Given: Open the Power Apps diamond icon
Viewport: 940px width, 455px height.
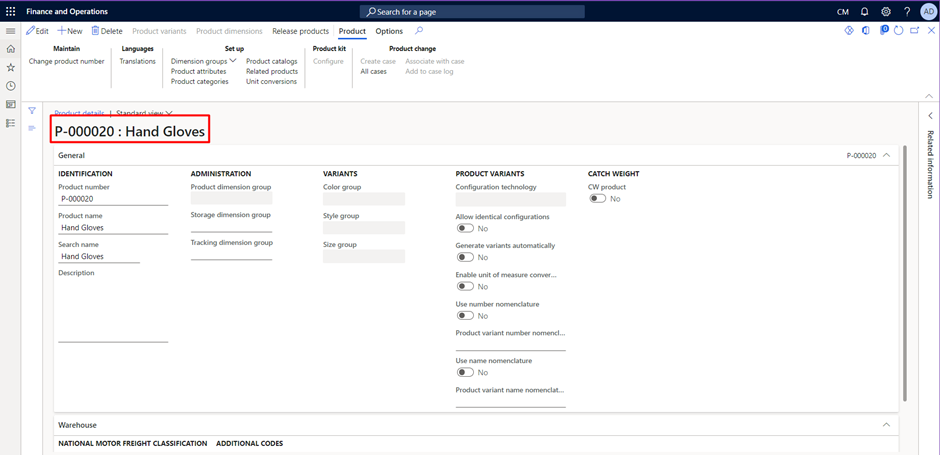Looking at the screenshot, I should (x=849, y=31).
